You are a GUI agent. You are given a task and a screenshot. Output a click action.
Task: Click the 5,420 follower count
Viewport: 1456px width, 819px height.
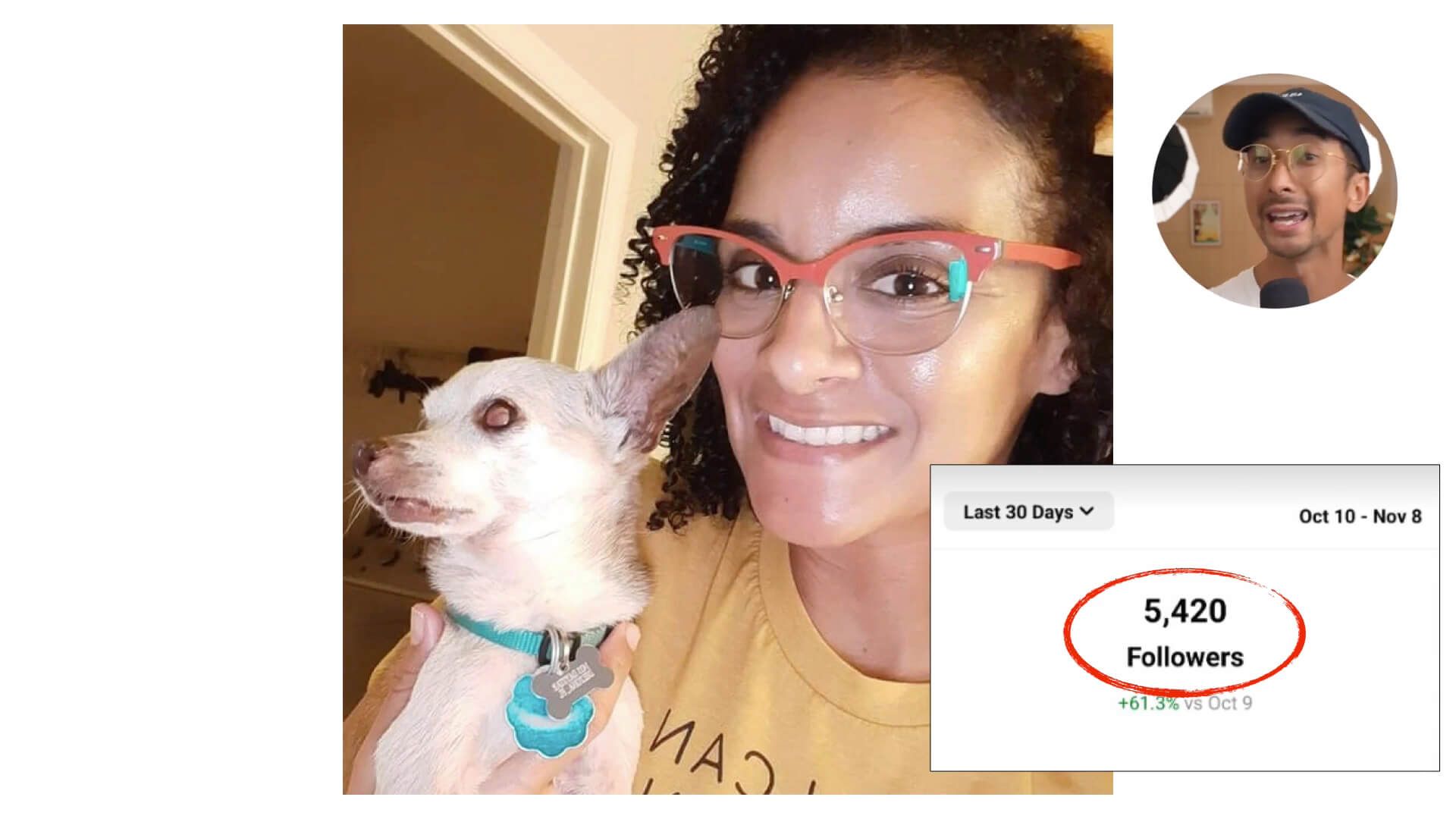(1185, 611)
